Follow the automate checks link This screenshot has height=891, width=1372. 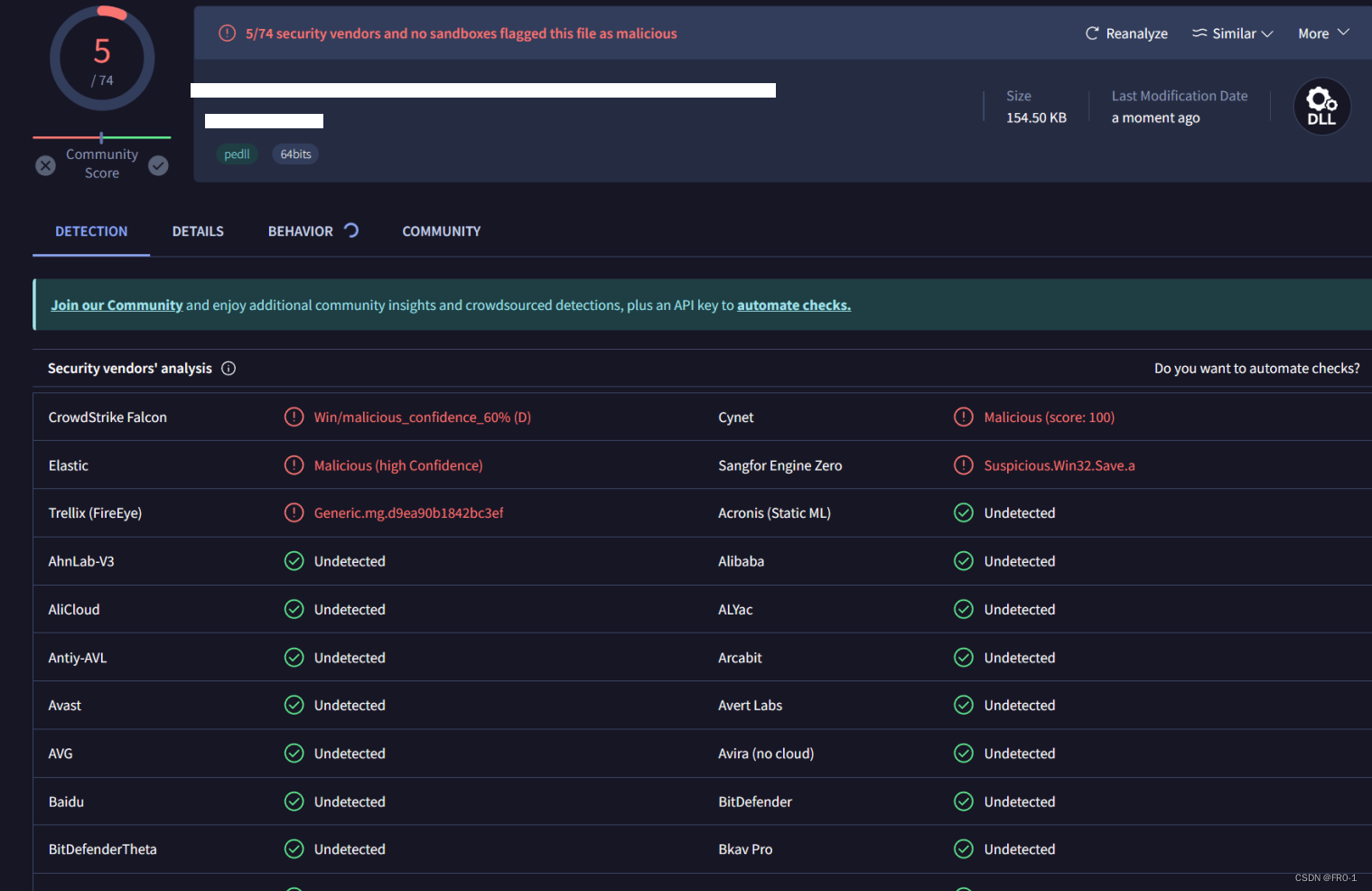794,305
